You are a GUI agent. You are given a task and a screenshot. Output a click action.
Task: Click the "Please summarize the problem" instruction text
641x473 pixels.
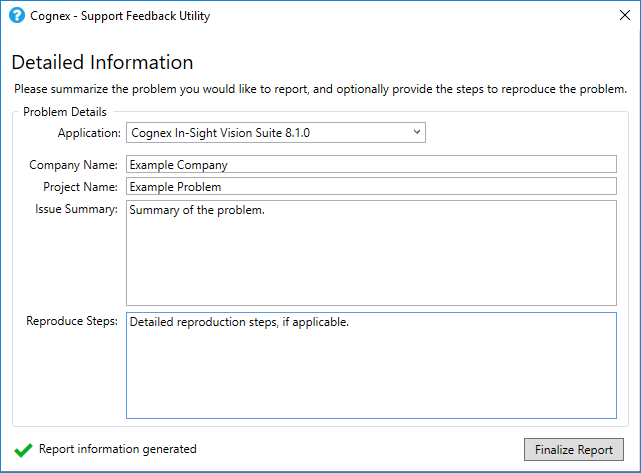[x=320, y=90]
